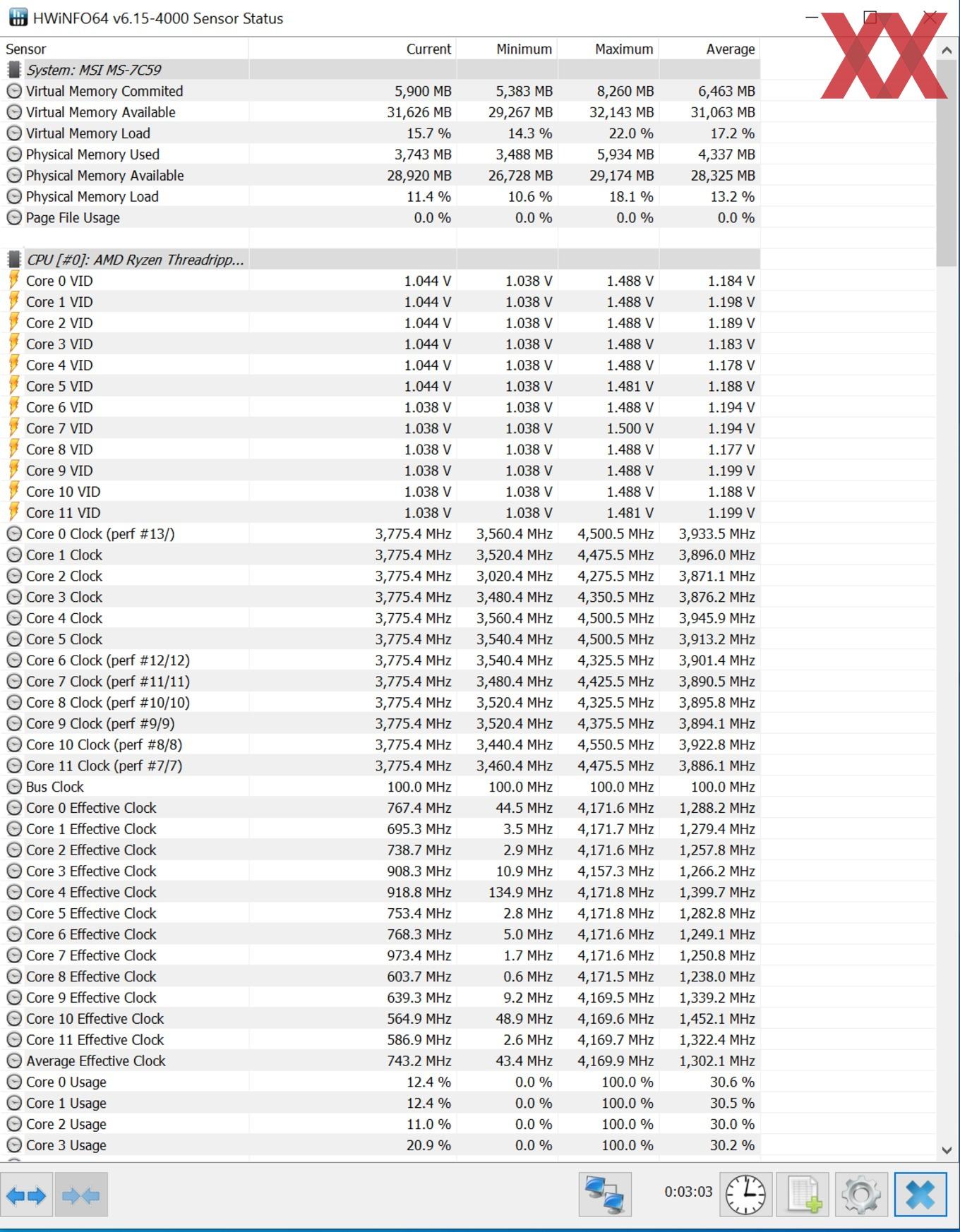This screenshot has height=1232, width=960.
Task: Select the Virtual Memory Available row
Action: coord(380,112)
